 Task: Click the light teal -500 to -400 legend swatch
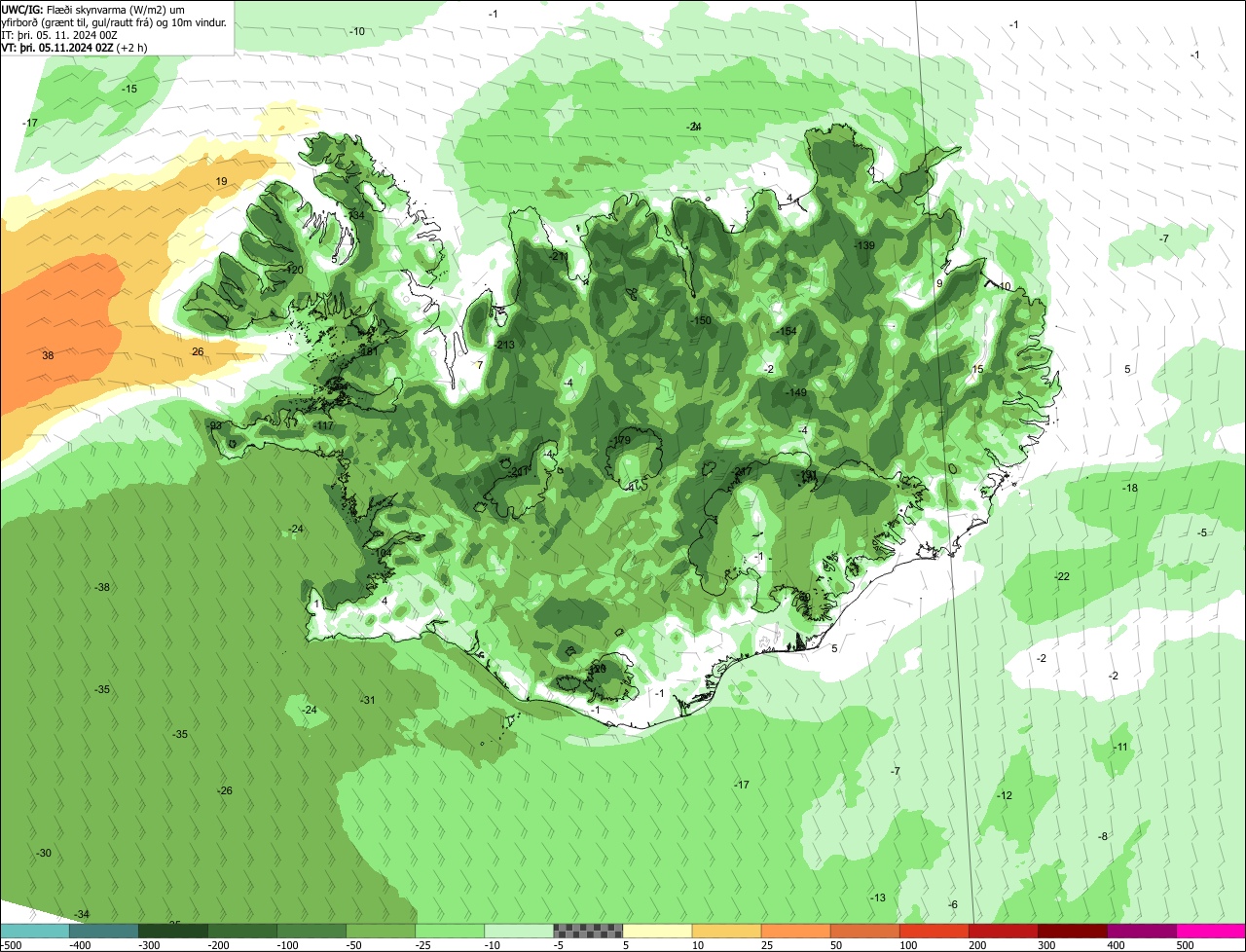pos(35,931)
